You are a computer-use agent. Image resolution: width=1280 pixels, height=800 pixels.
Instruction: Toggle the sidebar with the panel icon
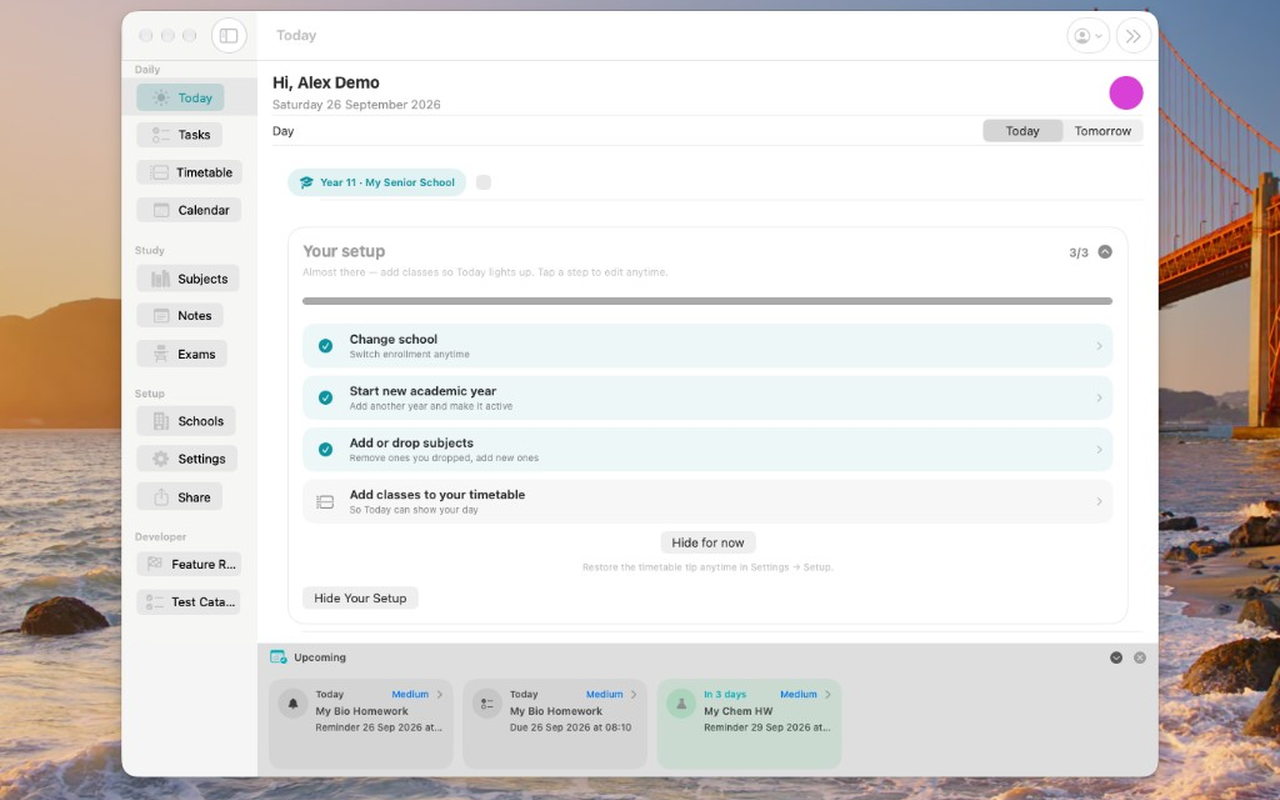pos(229,36)
